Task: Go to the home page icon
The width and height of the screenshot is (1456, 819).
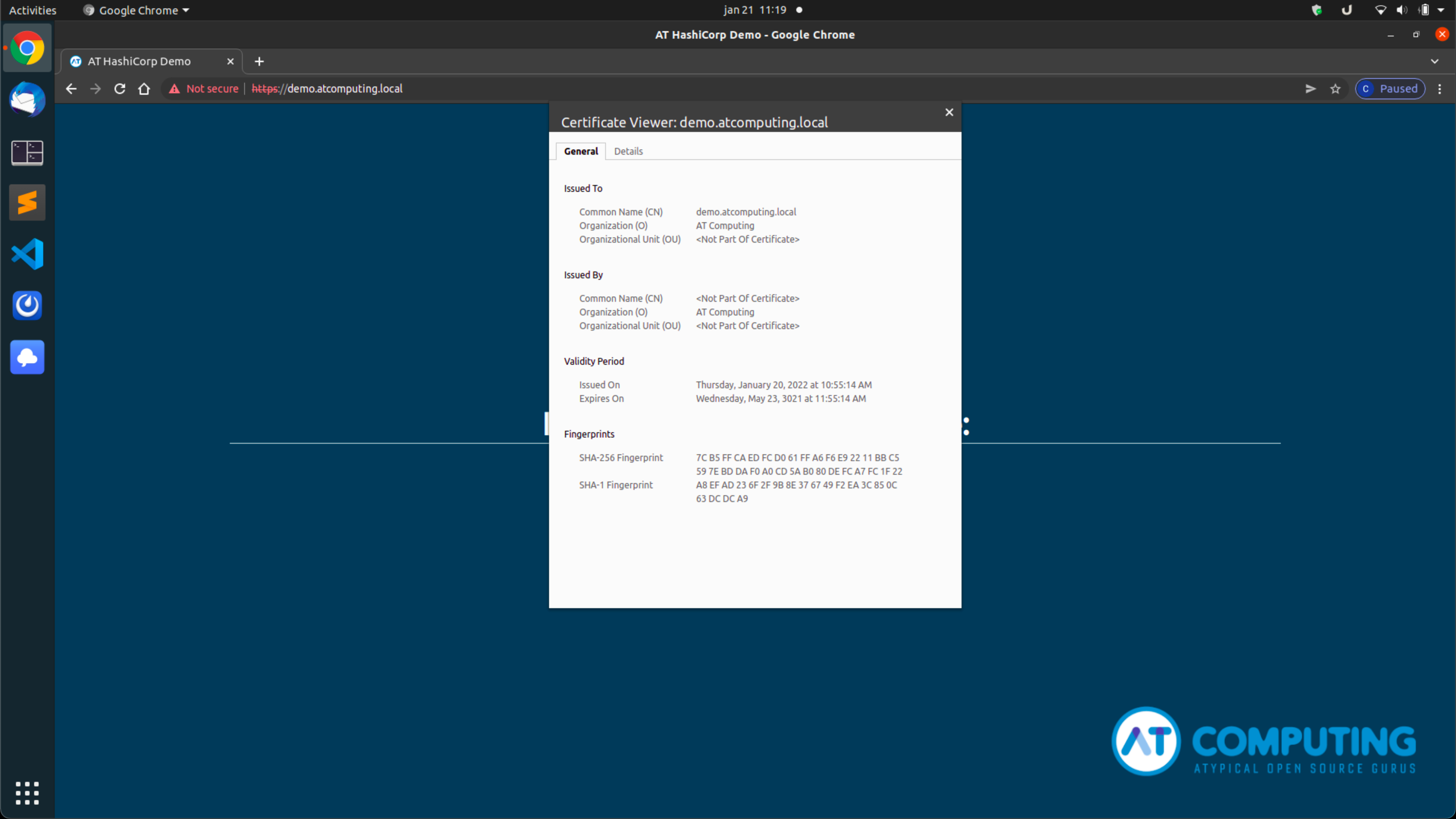Action: [x=144, y=89]
